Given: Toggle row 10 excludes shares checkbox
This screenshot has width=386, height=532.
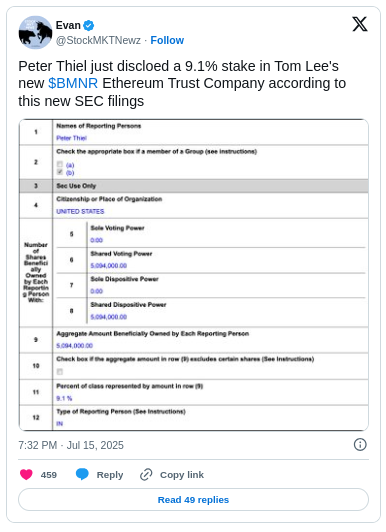Looking at the screenshot, I should (x=60, y=372).
